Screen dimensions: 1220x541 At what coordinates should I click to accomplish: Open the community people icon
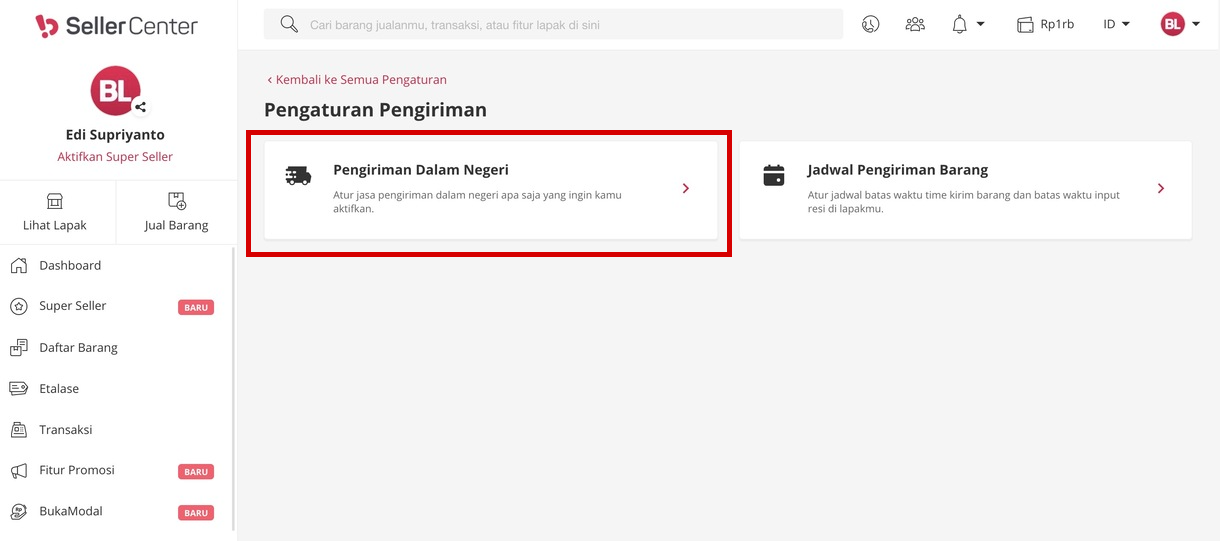tap(915, 25)
